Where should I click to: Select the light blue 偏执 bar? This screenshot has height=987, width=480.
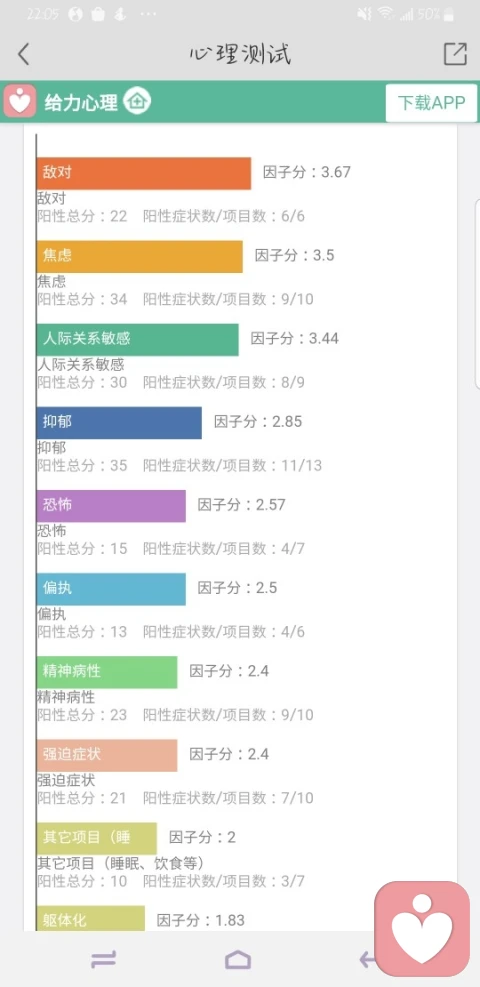(x=111, y=589)
